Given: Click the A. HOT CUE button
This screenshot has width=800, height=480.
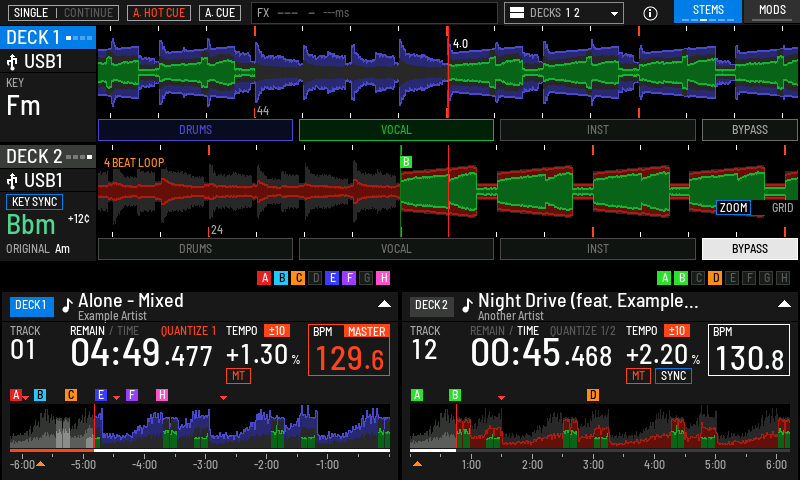Looking at the screenshot, I should tap(159, 13).
